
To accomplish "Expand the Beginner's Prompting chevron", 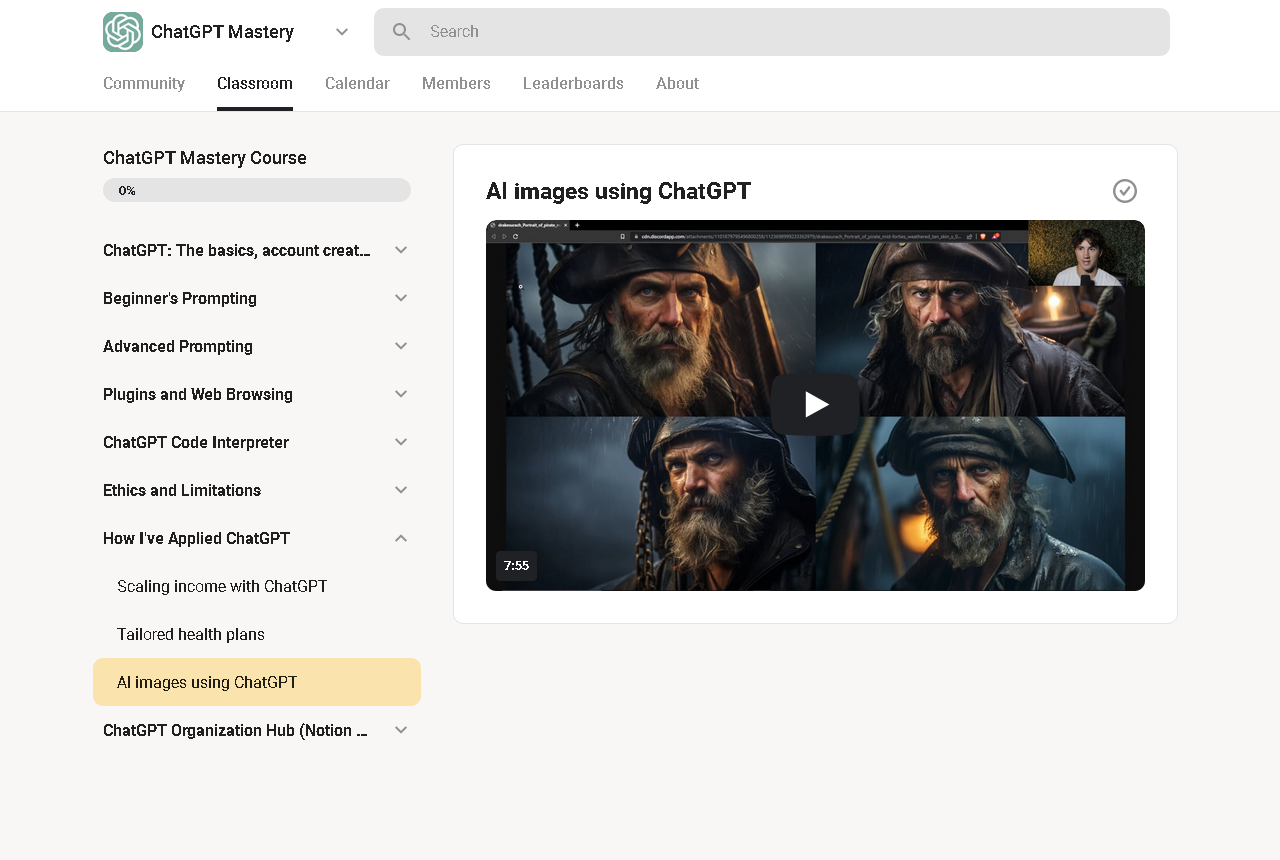I will (x=401, y=298).
